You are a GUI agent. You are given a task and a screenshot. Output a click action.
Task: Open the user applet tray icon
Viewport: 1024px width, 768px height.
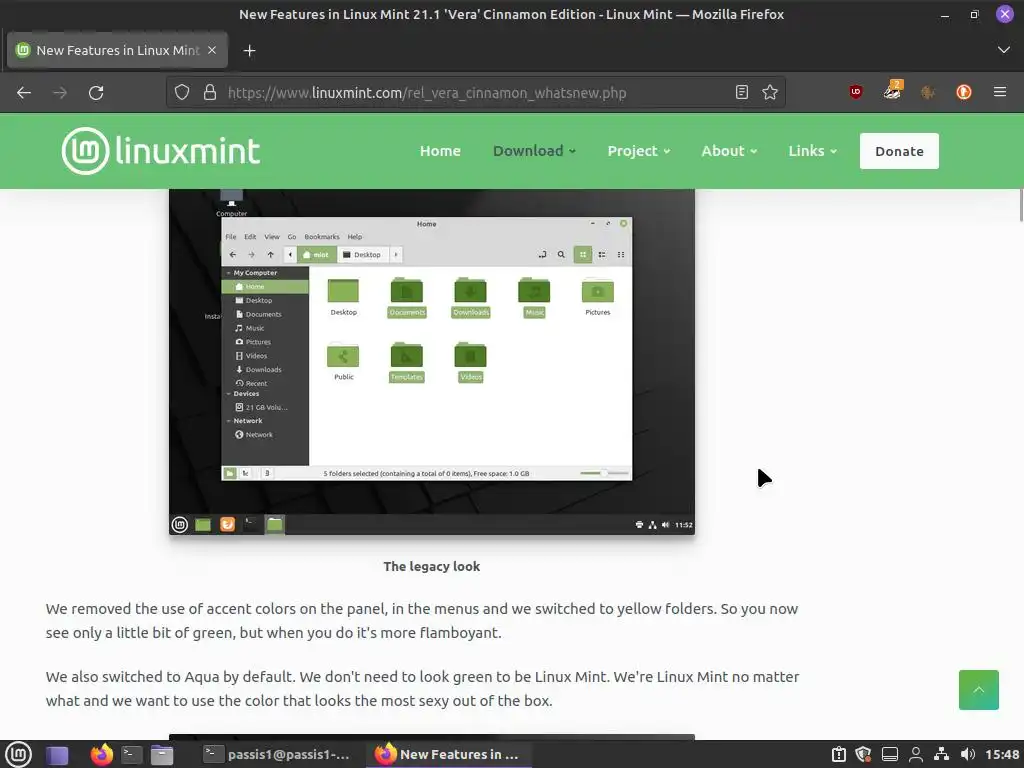coord(916,755)
